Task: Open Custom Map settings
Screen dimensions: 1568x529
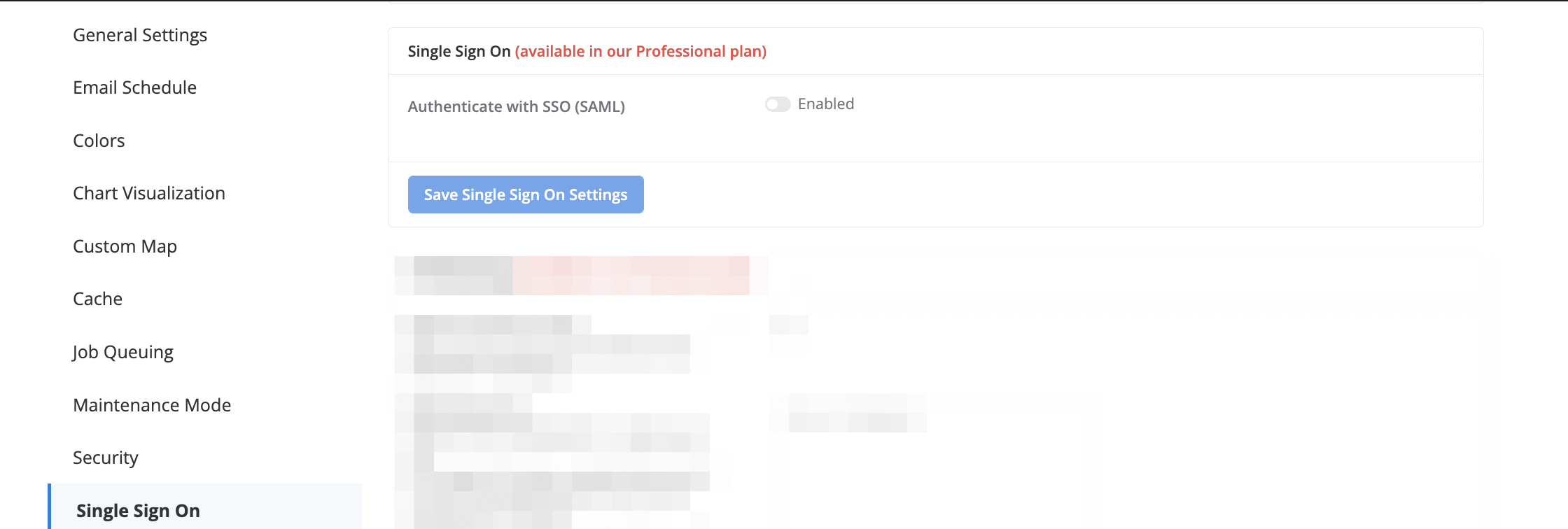Action: (x=125, y=246)
